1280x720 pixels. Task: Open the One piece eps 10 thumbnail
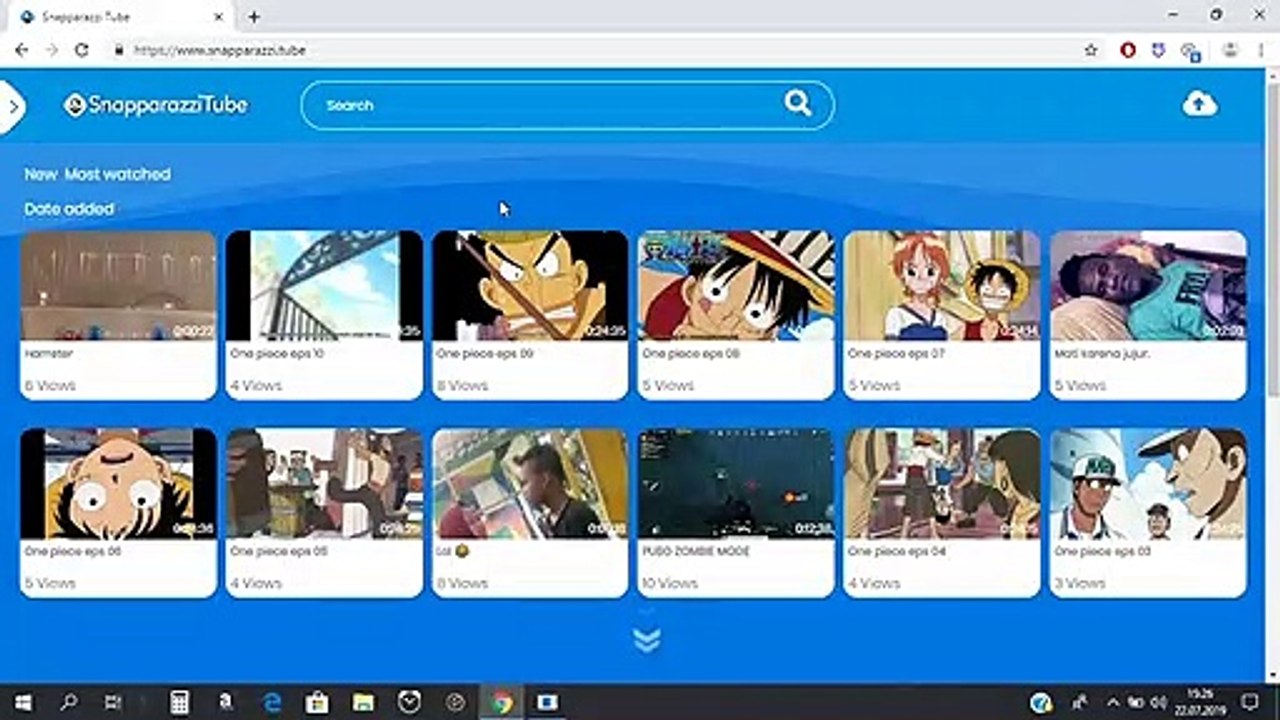(x=324, y=286)
